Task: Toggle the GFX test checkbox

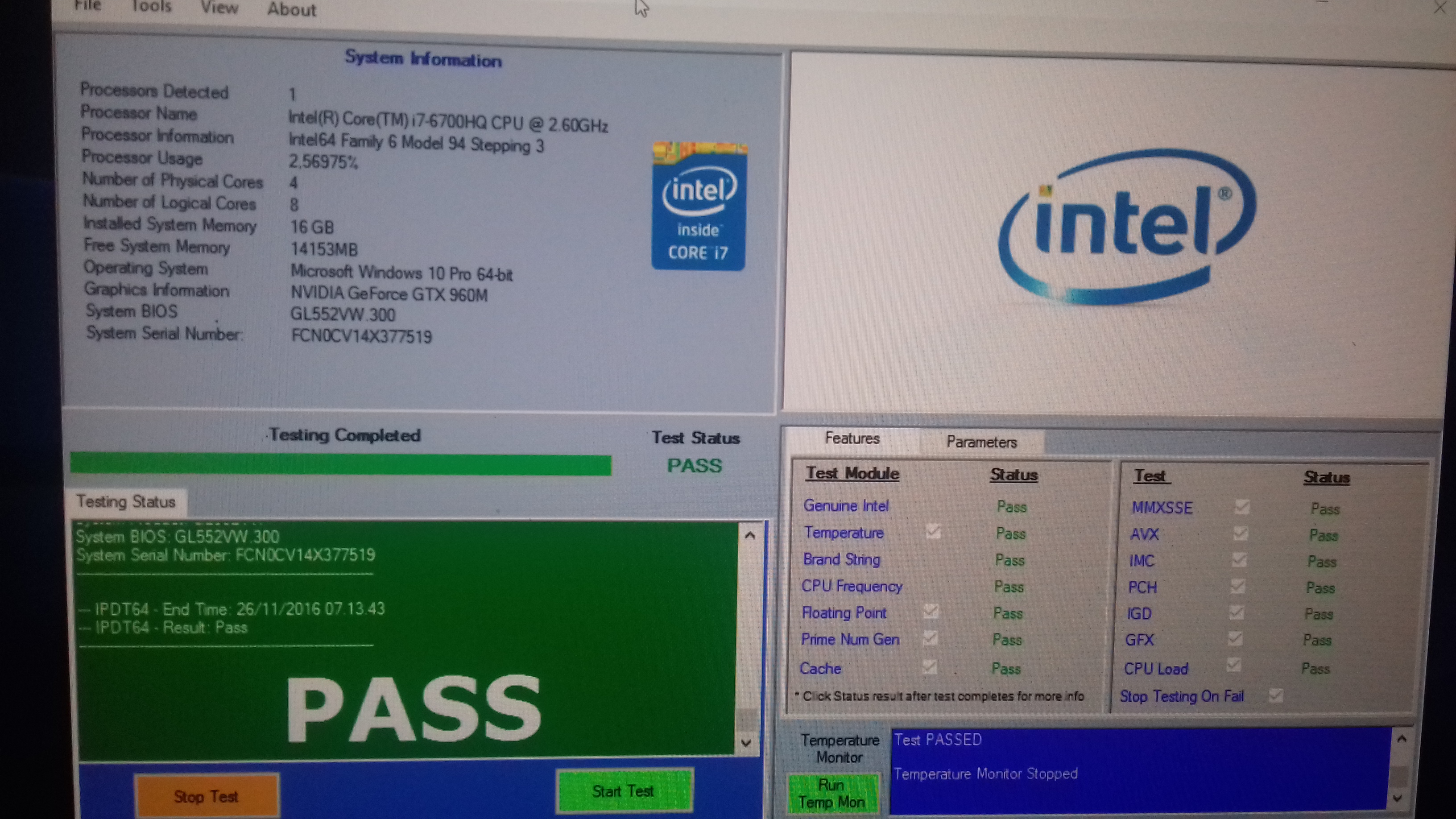Action: click(1235, 639)
